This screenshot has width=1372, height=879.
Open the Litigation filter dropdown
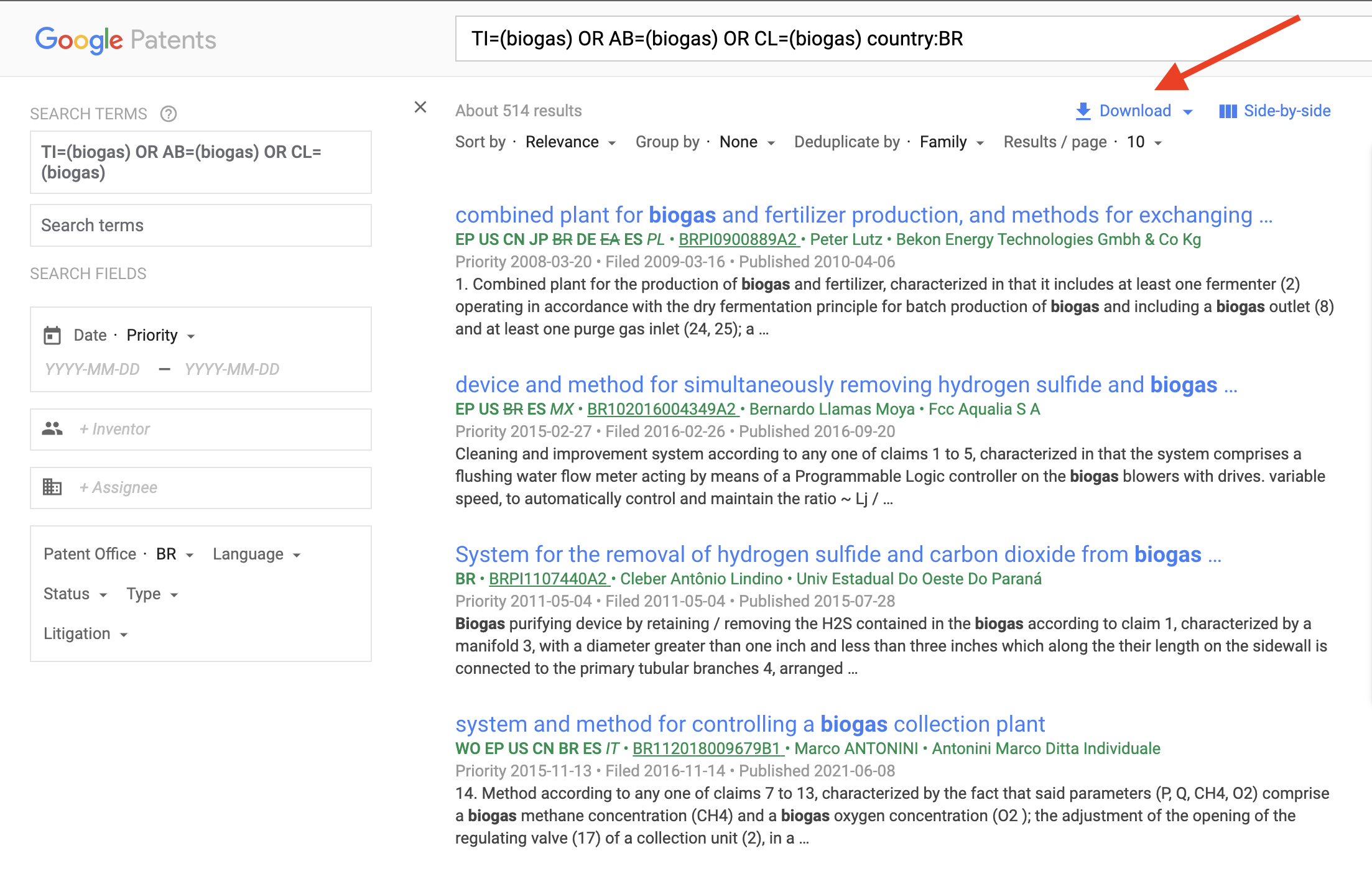85,634
